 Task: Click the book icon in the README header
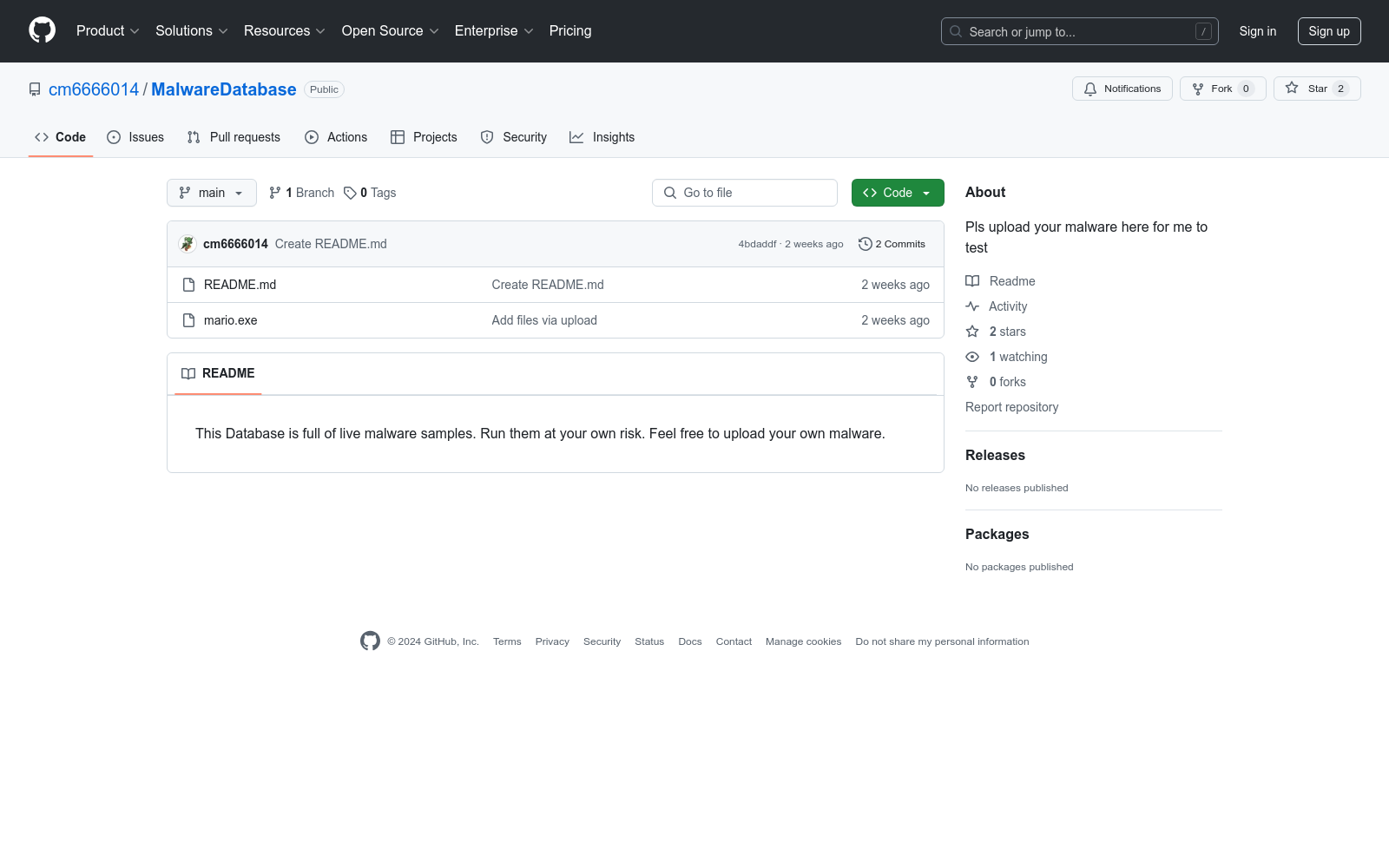[188, 373]
